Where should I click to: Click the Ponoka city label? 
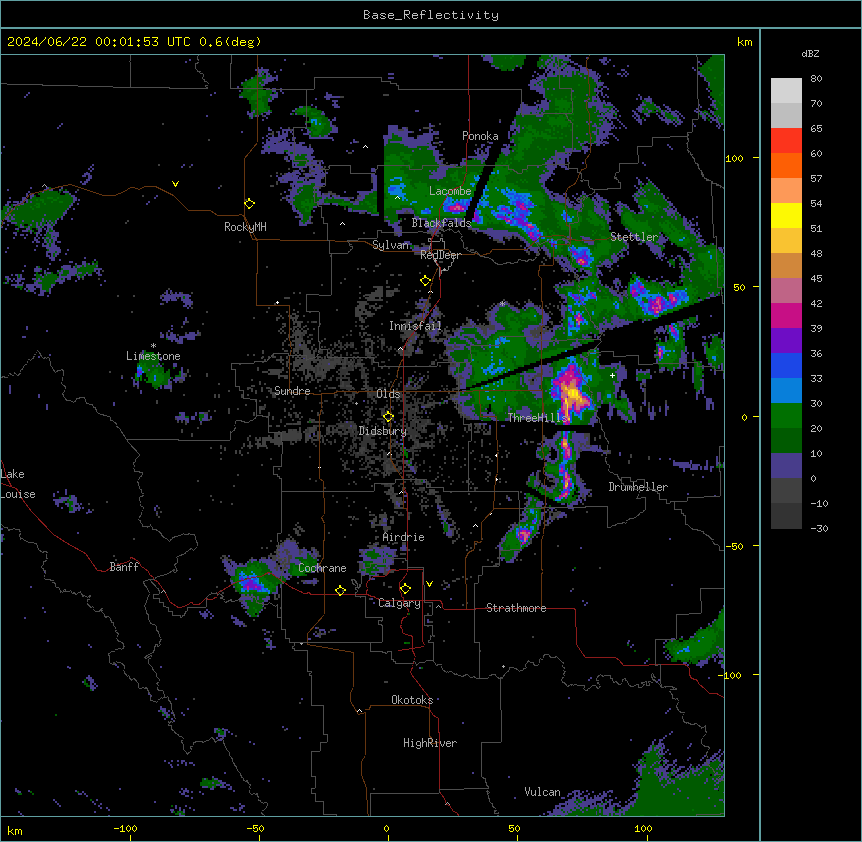click(x=480, y=136)
